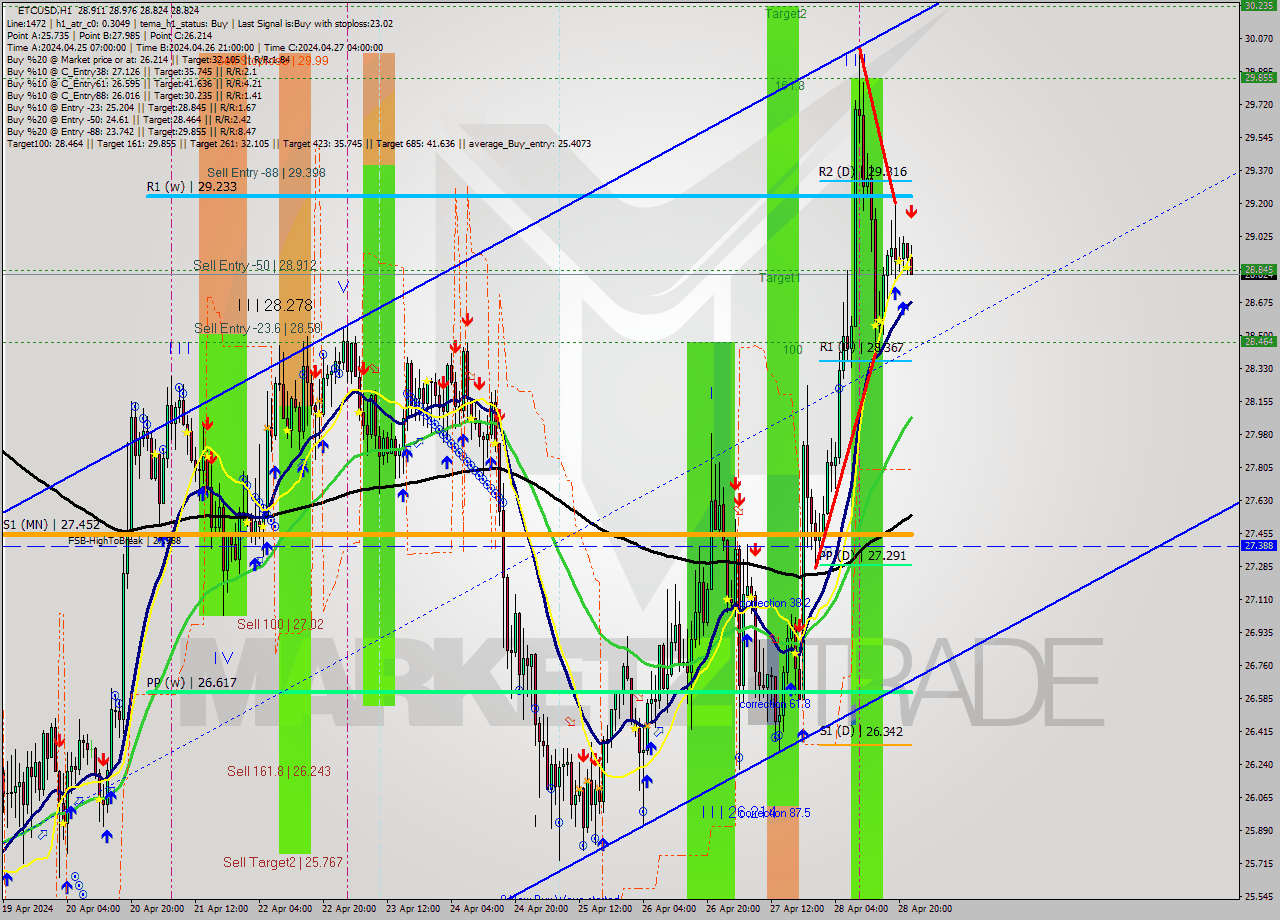This screenshot has width=1280, height=920.
Task: Click 'Sell Entry -23.6 | 28.58' label
Action: [x=257, y=328]
